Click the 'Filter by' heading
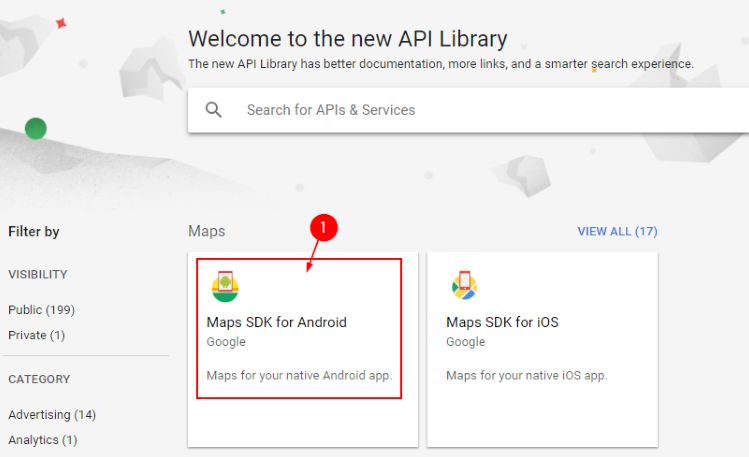Image resolution: width=749 pixels, height=457 pixels. point(34,232)
